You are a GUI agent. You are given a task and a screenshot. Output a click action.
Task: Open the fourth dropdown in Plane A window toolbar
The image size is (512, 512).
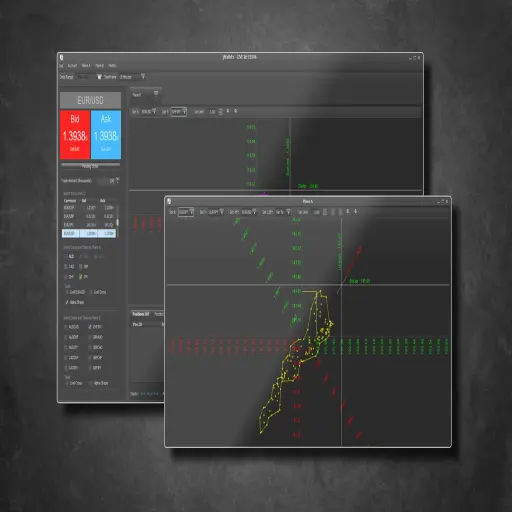[x=283, y=212]
